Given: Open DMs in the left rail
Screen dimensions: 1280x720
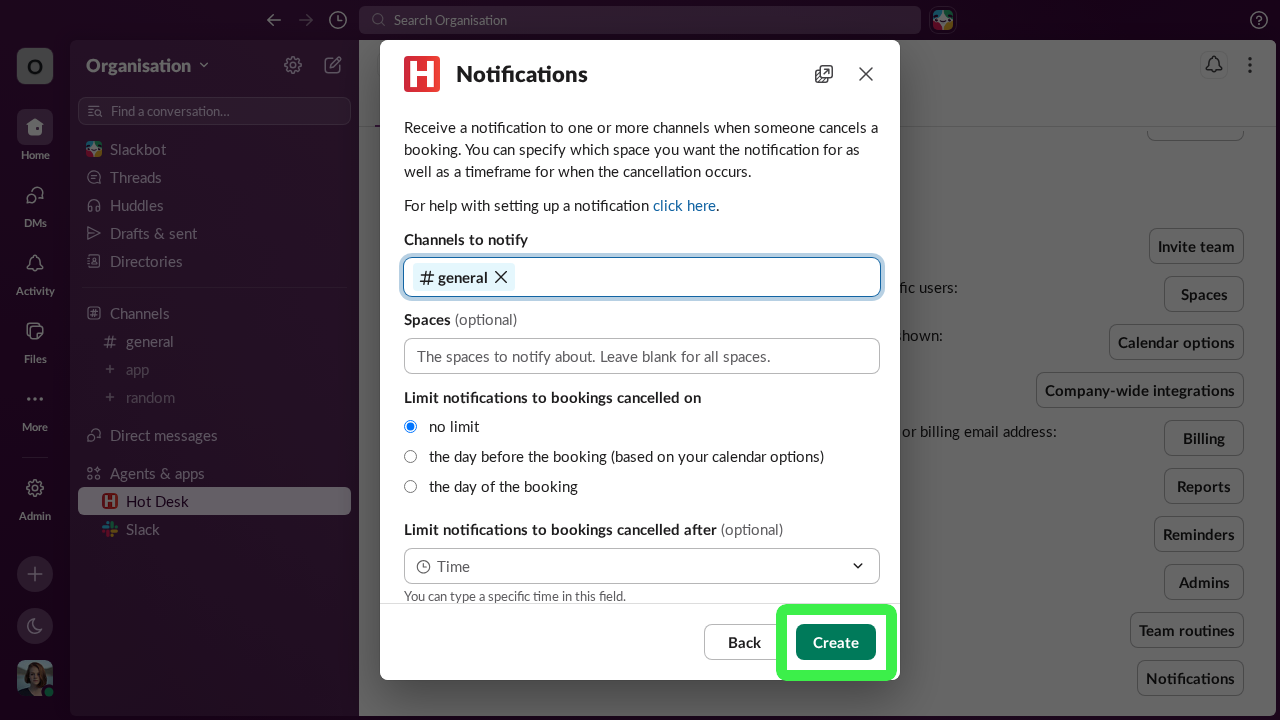Looking at the screenshot, I should tap(35, 204).
